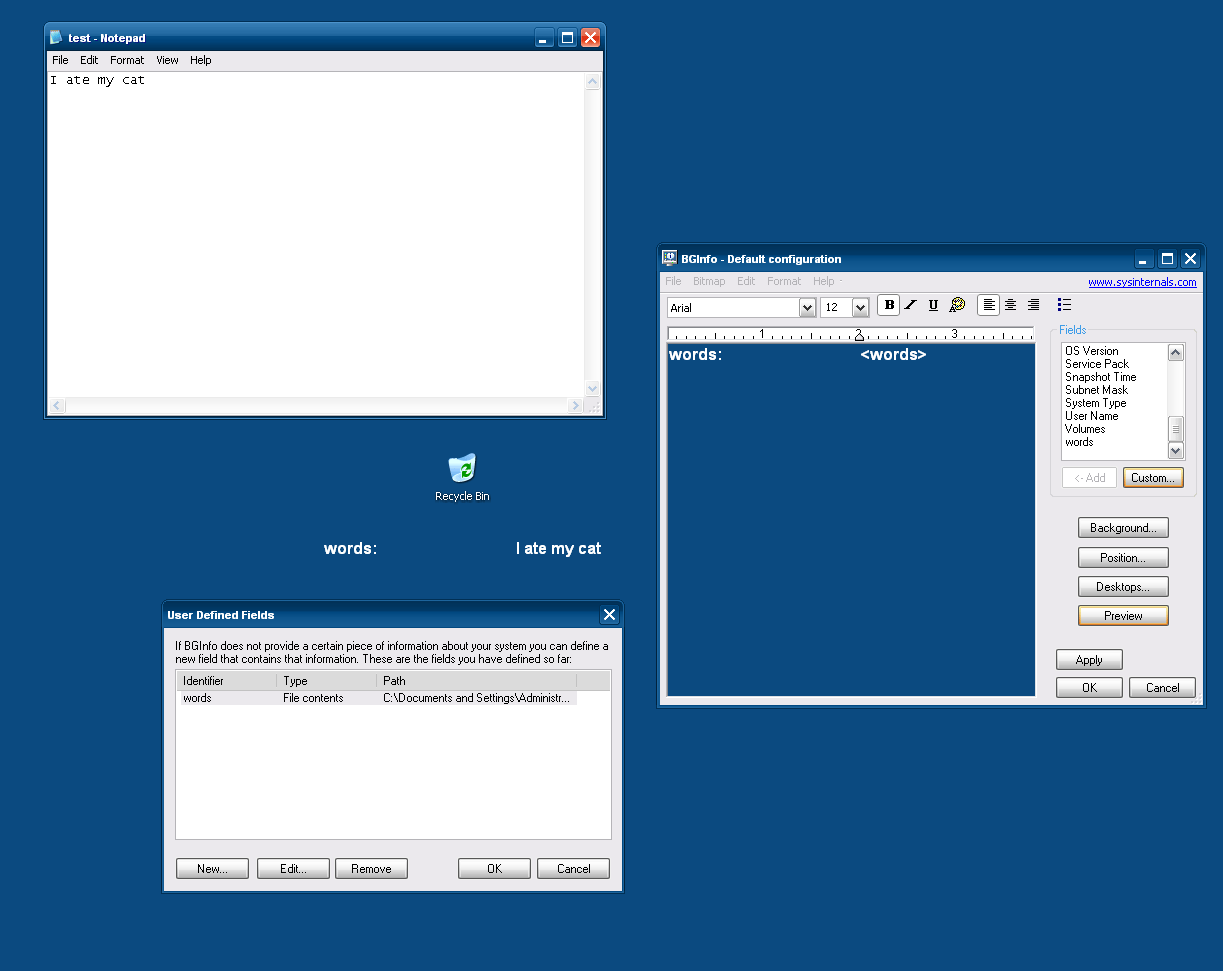Open the Arial font dropdown
Image resolution: width=1223 pixels, height=971 pixels.
click(808, 308)
